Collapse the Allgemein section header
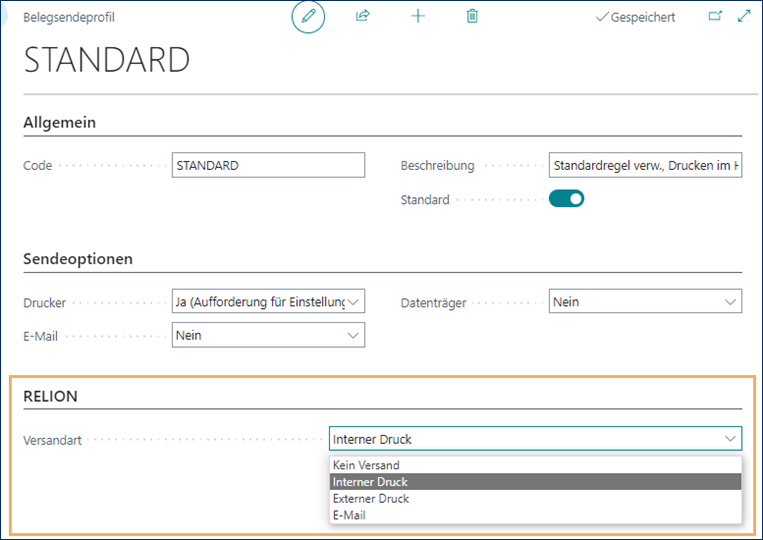The height and width of the screenshot is (540, 763). coord(59,122)
